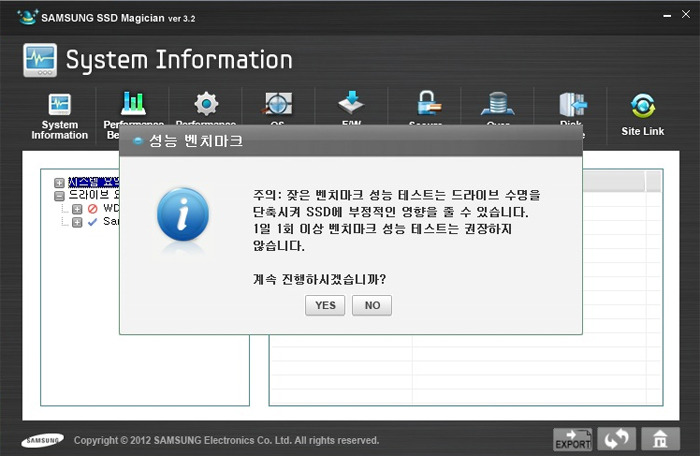Click the Magician app logo in title bar

click(28, 17)
